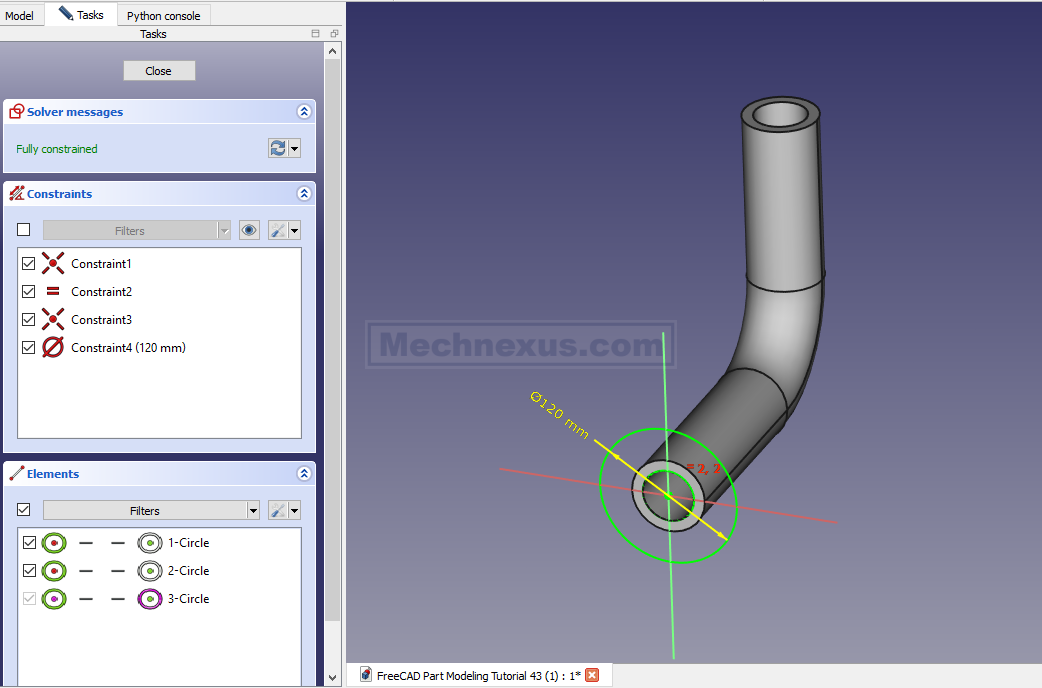Viewport: 1042px width, 688px height.
Task: Open the elements settings dropdown arrow
Action: [x=294, y=510]
